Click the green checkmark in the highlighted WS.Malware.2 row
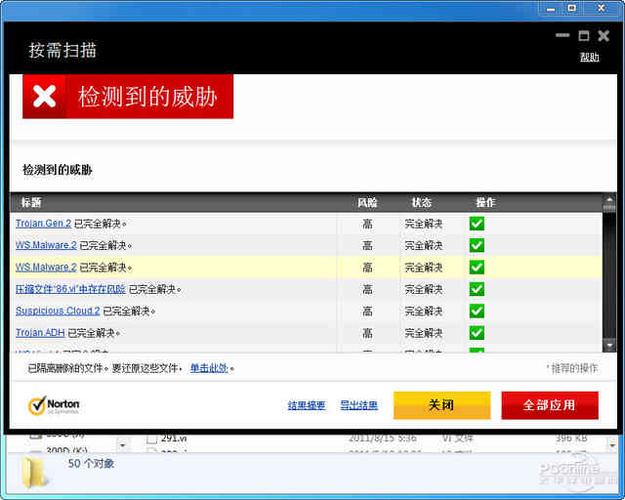Viewport: 625px width, 500px height. pos(477,267)
